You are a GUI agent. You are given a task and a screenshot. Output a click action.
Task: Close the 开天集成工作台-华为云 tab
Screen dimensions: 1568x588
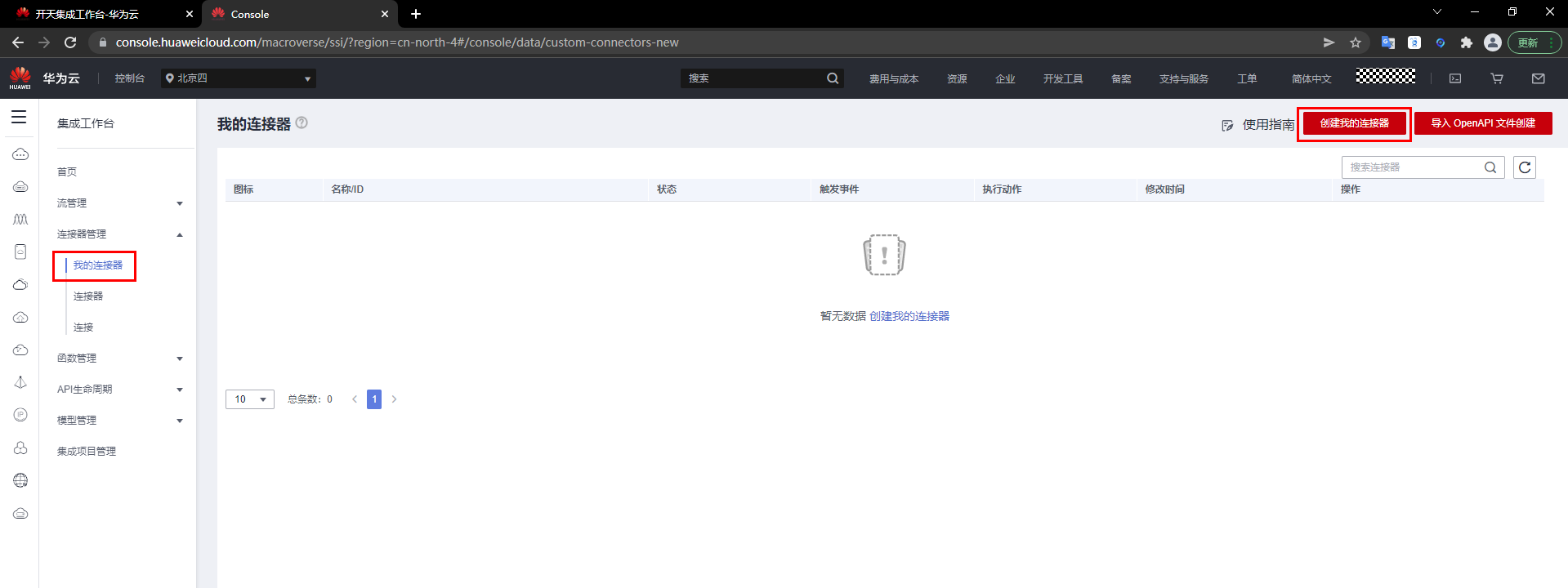(190, 14)
